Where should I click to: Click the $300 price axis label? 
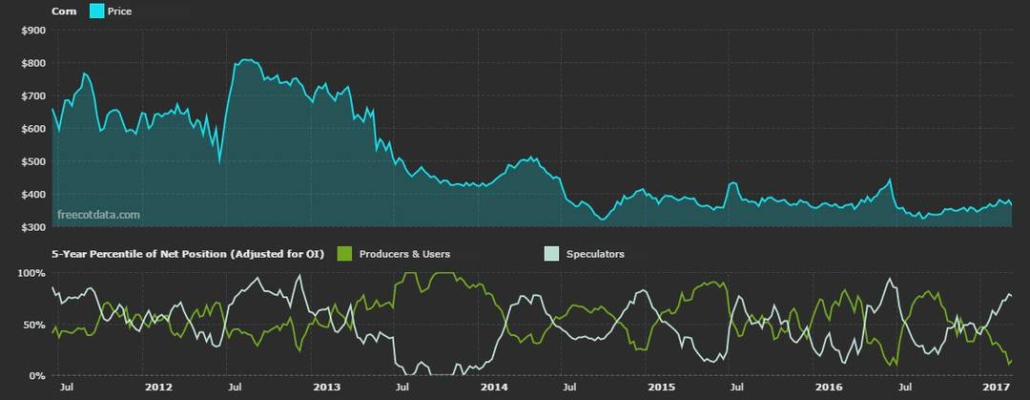point(33,227)
